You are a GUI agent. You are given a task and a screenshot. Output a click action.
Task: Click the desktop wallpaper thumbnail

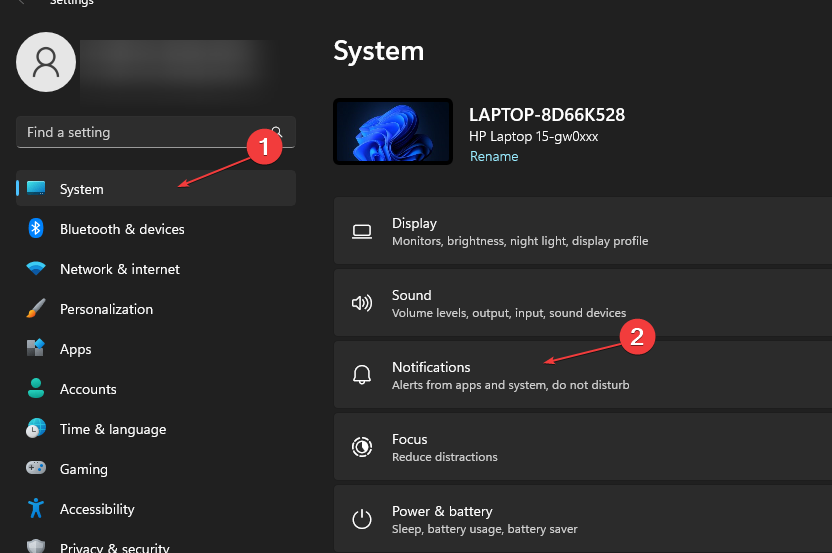(x=393, y=131)
